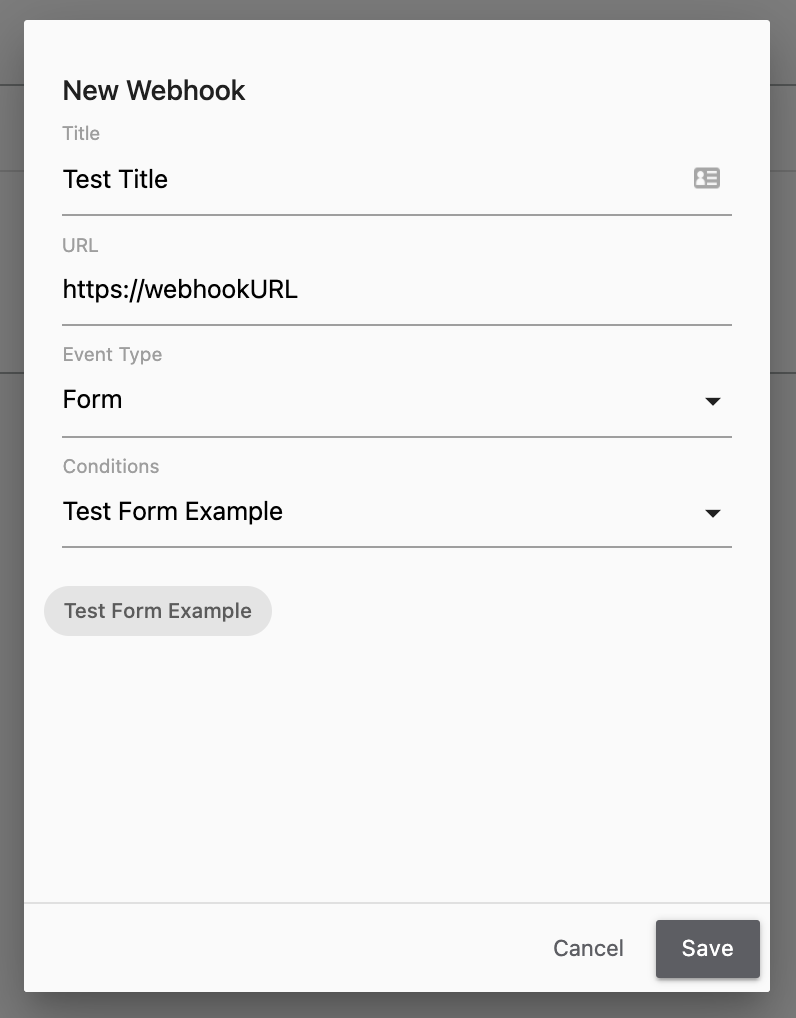Click the selected 'Test Form Example' condition value

(173, 512)
